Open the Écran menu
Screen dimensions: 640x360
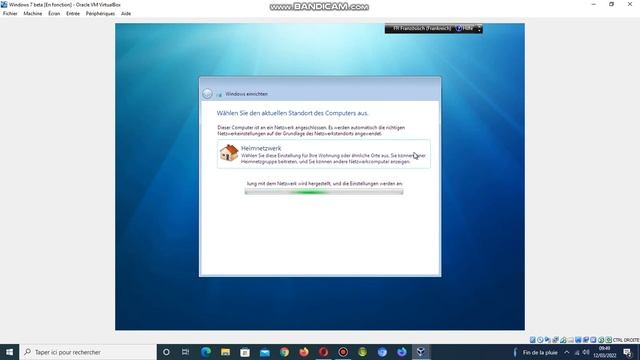[x=54, y=13]
